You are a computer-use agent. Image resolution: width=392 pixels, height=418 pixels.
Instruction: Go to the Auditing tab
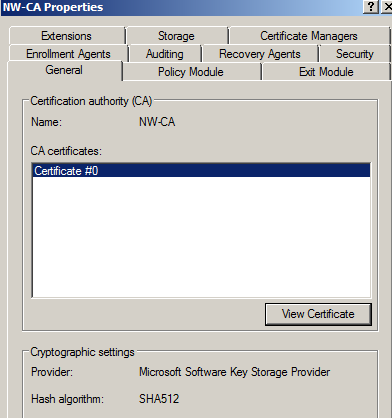tap(165, 54)
